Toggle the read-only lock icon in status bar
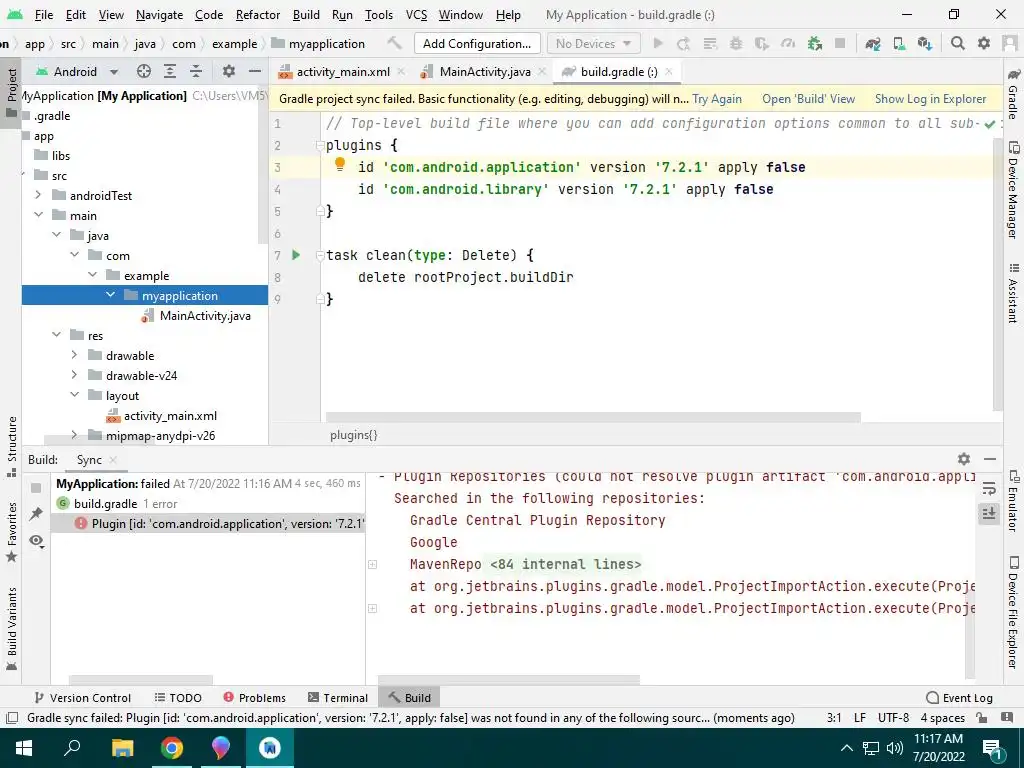The width and height of the screenshot is (1024, 768). 981,718
